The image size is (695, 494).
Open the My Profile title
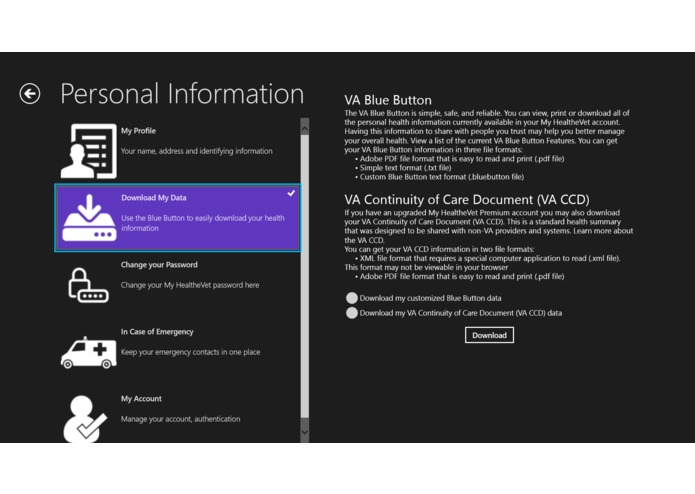click(138, 131)
